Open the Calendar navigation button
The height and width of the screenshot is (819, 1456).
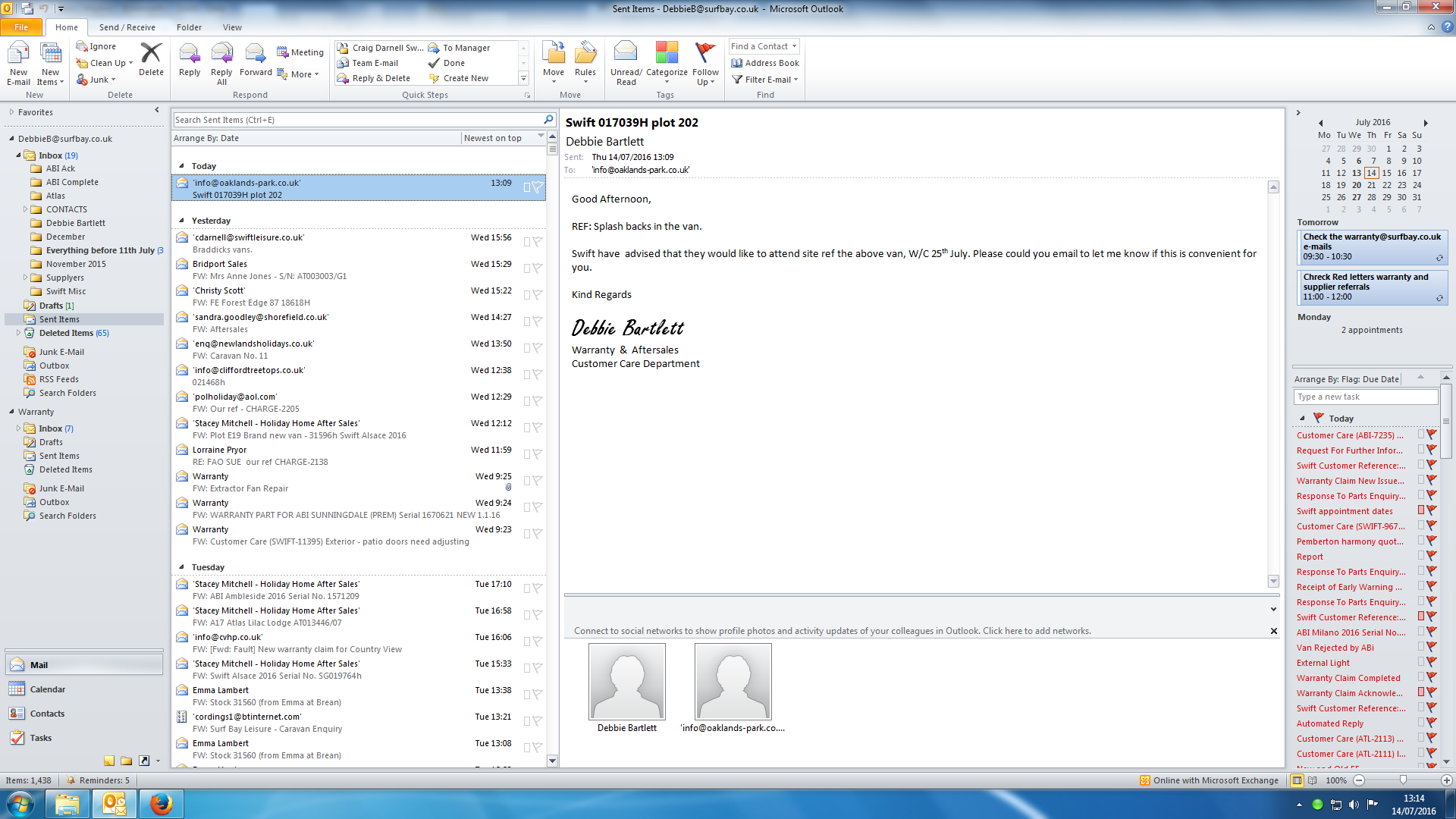pyautogui.click(x=47, y=689)
